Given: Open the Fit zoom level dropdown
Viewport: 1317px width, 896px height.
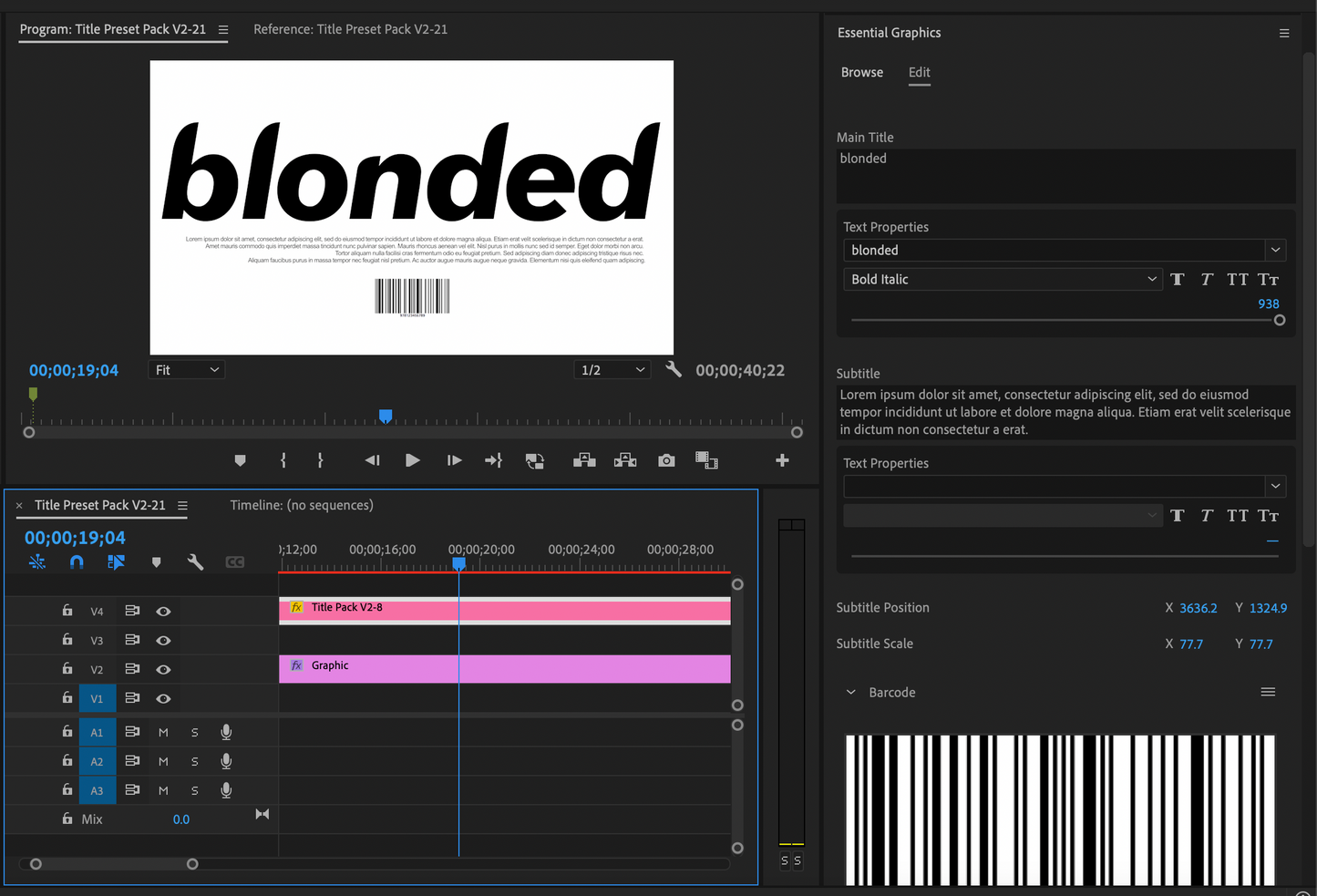Looking at the screenshot, I should (x=186, y=370).
